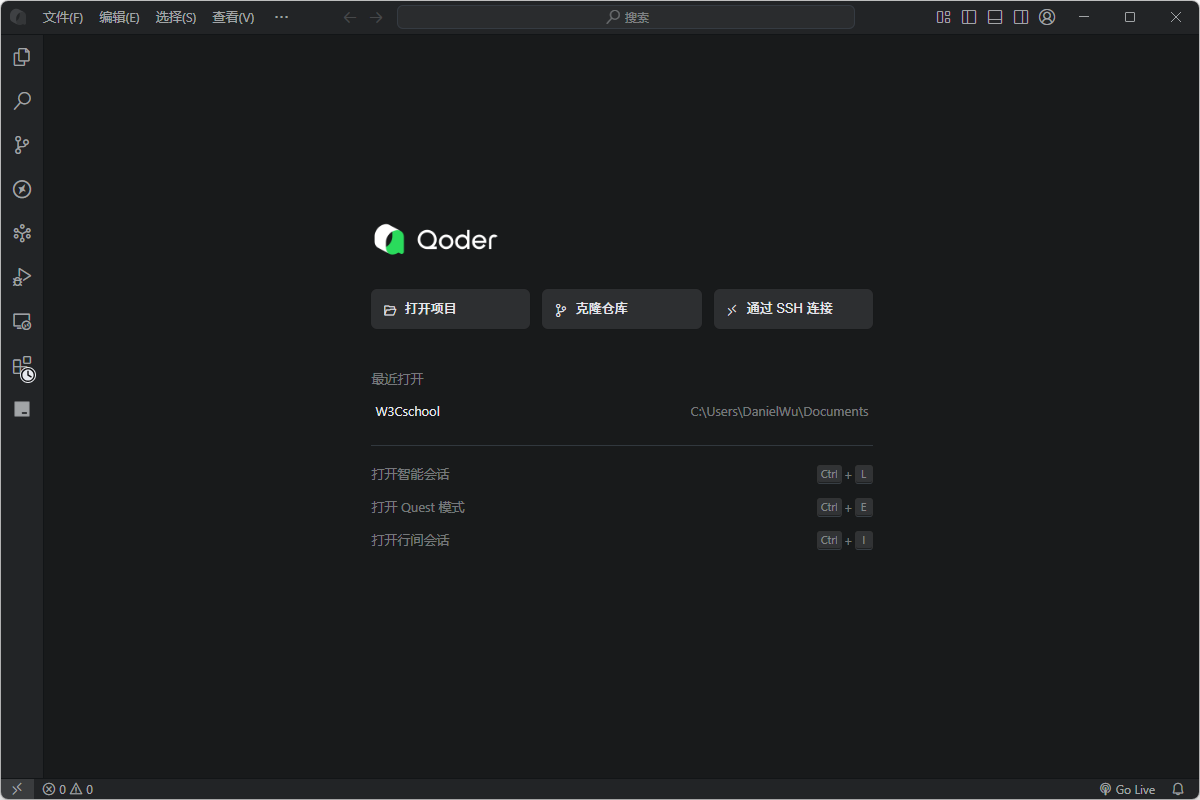The image size is (1200, 800).
Task: Open Run and Debug view
Action: [x=22, y=277]
